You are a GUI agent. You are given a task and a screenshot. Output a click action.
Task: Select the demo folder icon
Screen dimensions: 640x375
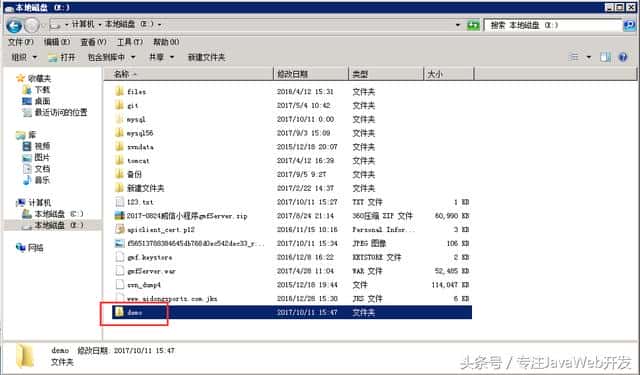119,312
